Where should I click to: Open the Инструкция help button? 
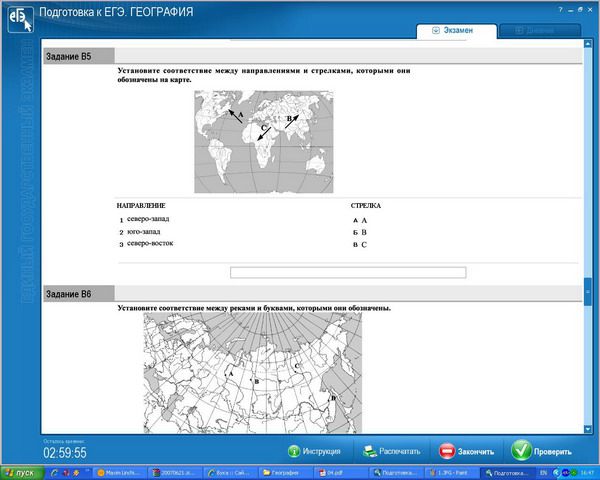coord(314,451)
